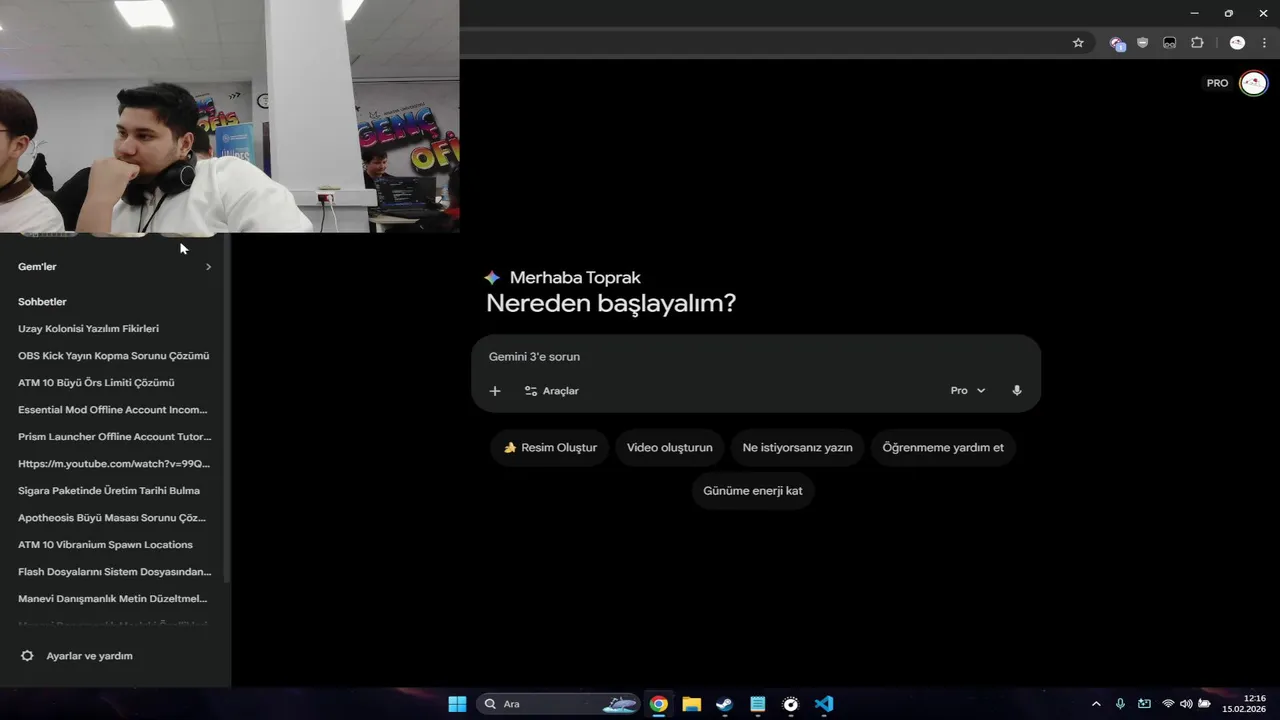Screen dimensions: 1280x720
Task: Open Steam from the taskbar
Action: click(x=724, y=704)
